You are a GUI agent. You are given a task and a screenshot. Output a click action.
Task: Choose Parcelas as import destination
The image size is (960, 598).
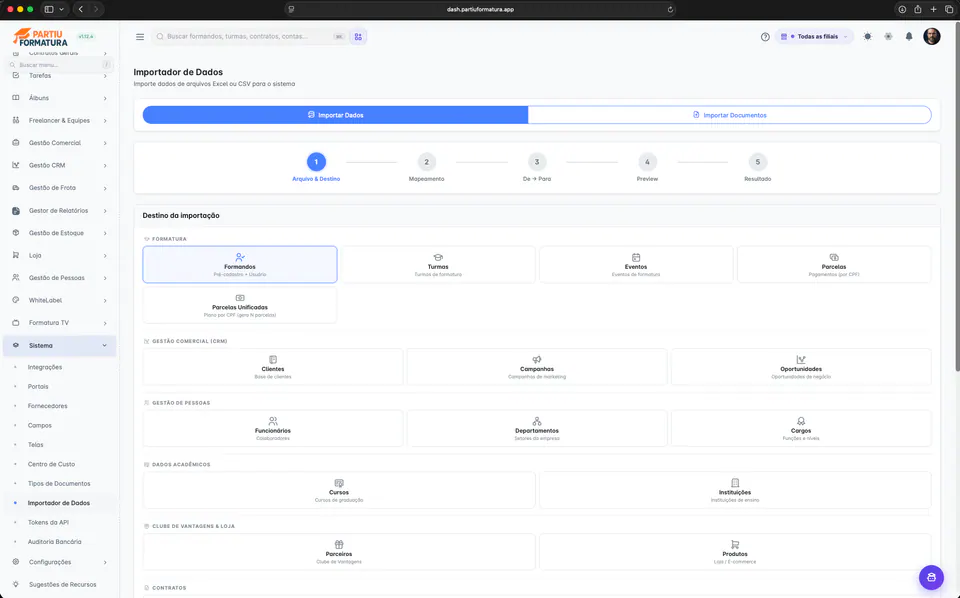[x=834, y=264]
